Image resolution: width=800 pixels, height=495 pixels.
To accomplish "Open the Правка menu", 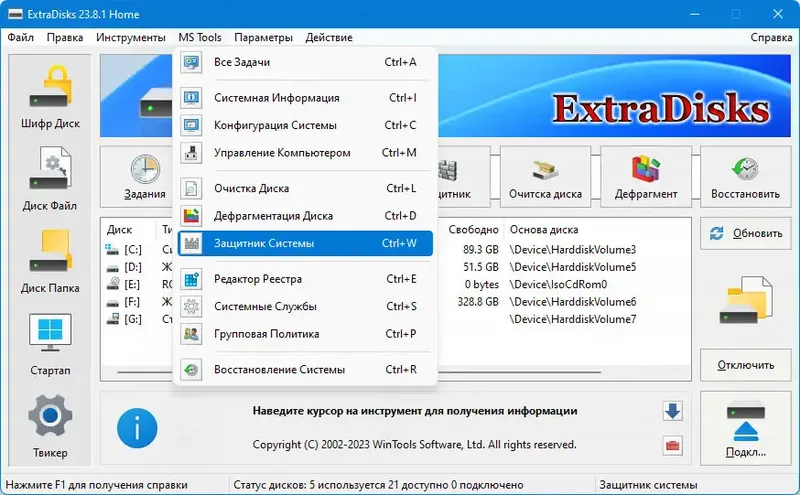I will click(65, 37).
